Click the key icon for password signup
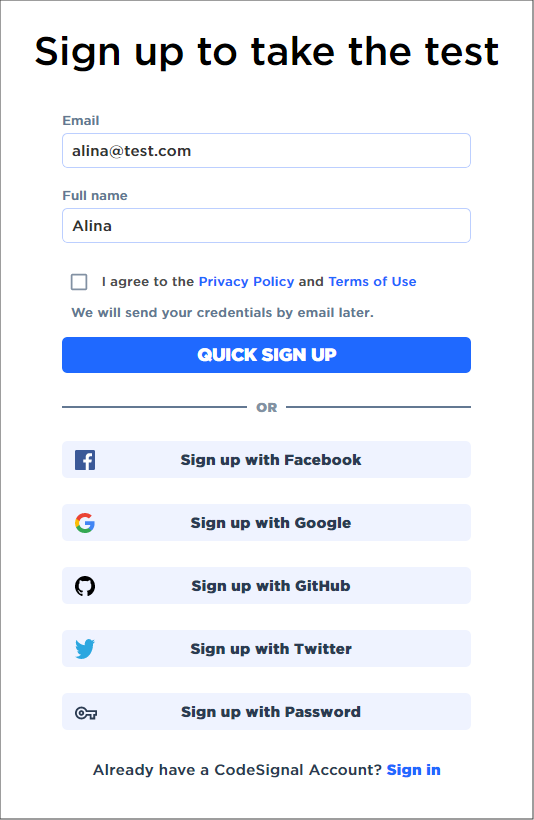This screenshot has height=820, width=534. click(86, 713)
